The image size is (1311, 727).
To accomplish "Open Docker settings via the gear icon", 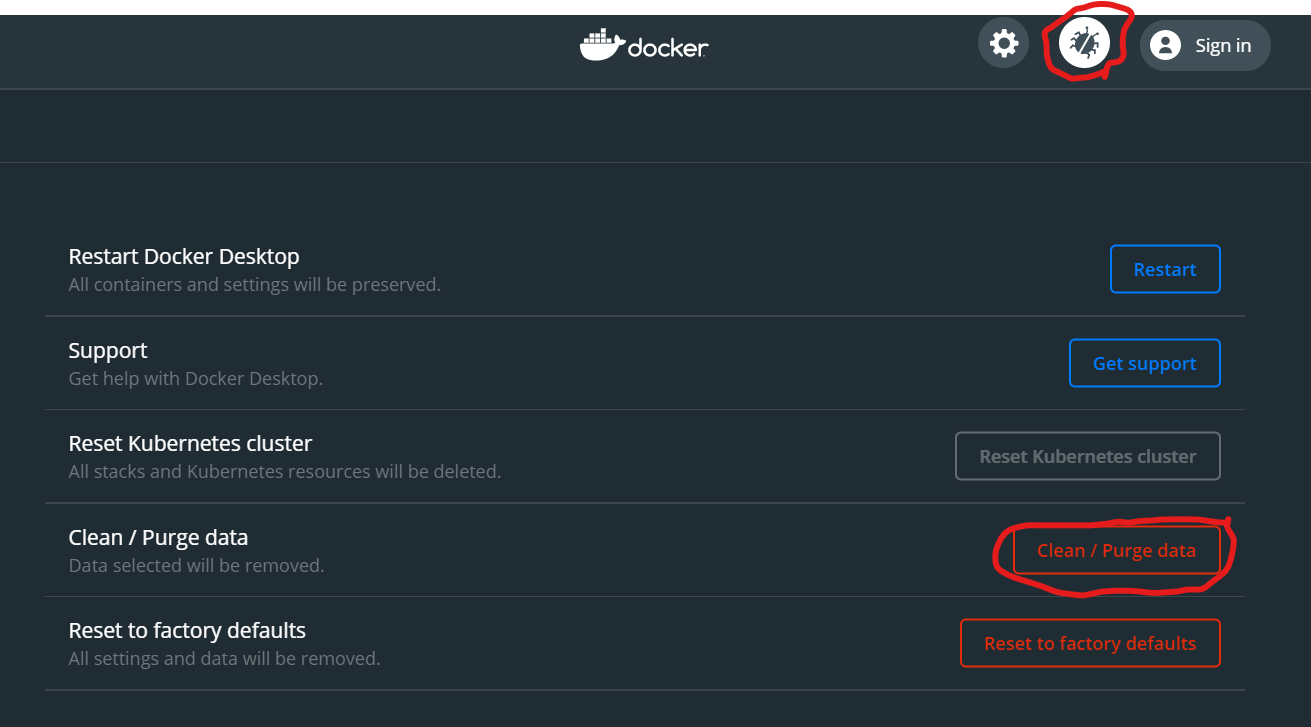I will pos(1003,42).
